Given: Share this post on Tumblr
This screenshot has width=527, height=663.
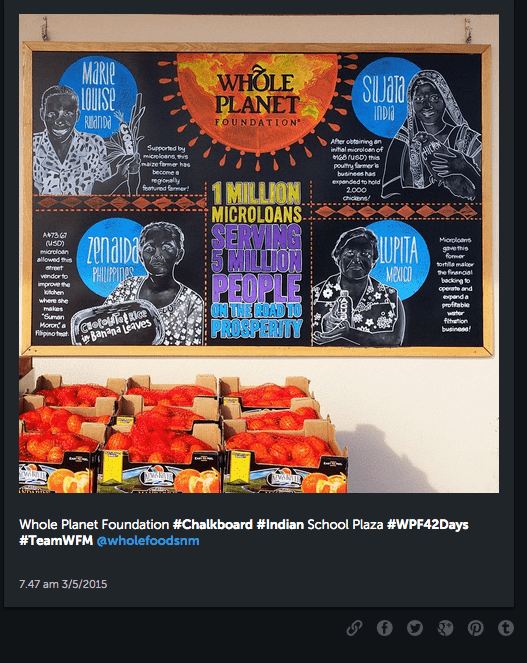Looking at the screenshot, I should tap(506, 628).
